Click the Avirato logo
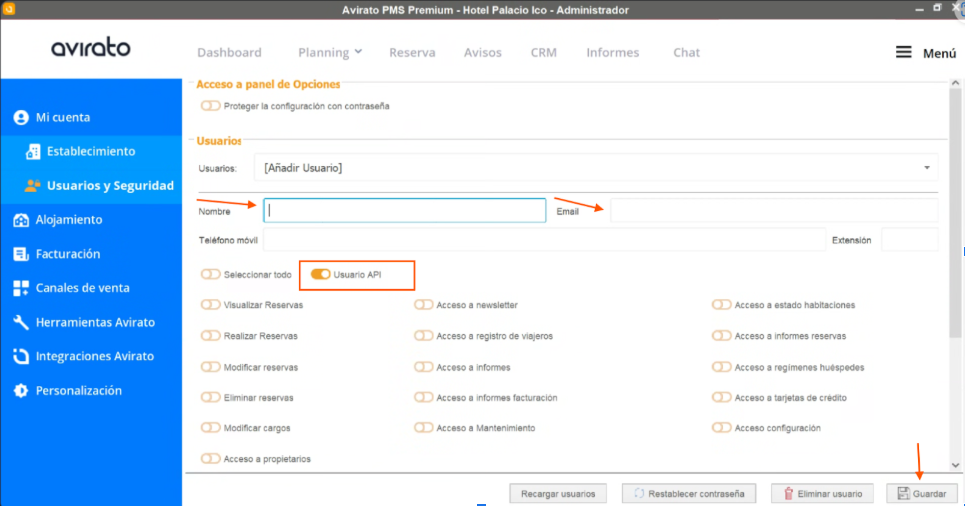This screenshot has height=506, width=965. [x=91, y=47]
